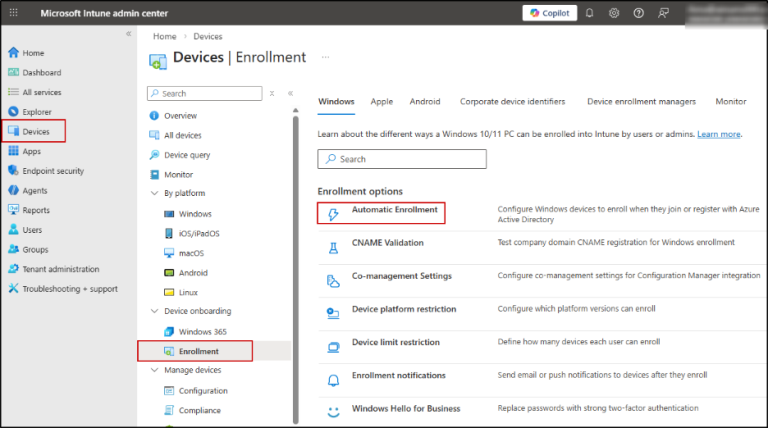This screenshot has height=428, width=768.
Task: Follow the Learn more link
Action: point(719,134)
